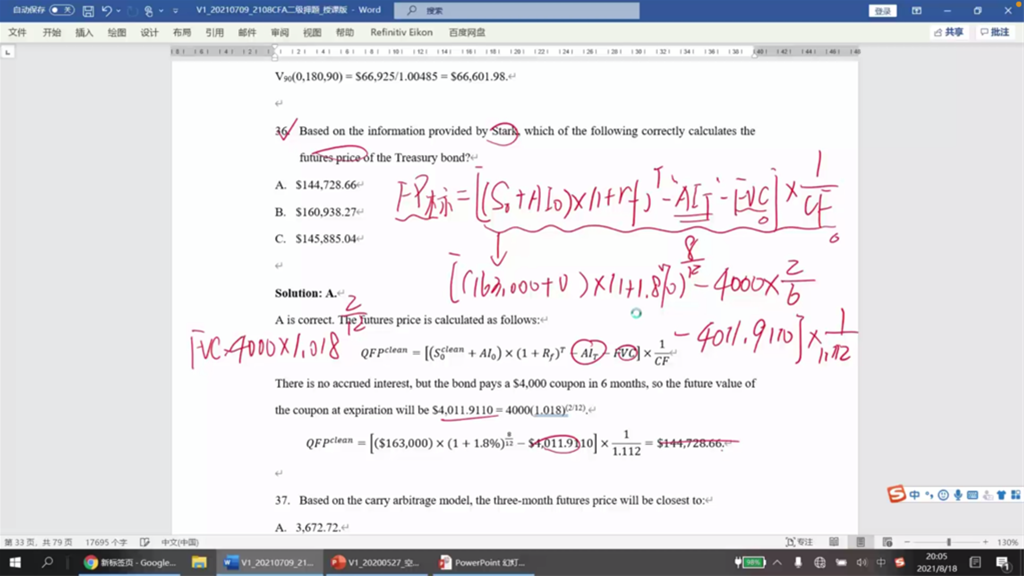This screenshot has width=1024, height=576.
Task: Click the 130% zoom level
Action: point(1007,542)
